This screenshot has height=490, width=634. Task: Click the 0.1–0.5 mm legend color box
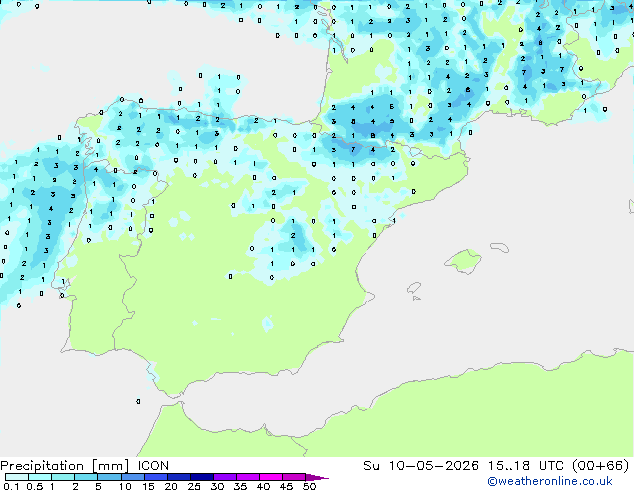point(17,477)
